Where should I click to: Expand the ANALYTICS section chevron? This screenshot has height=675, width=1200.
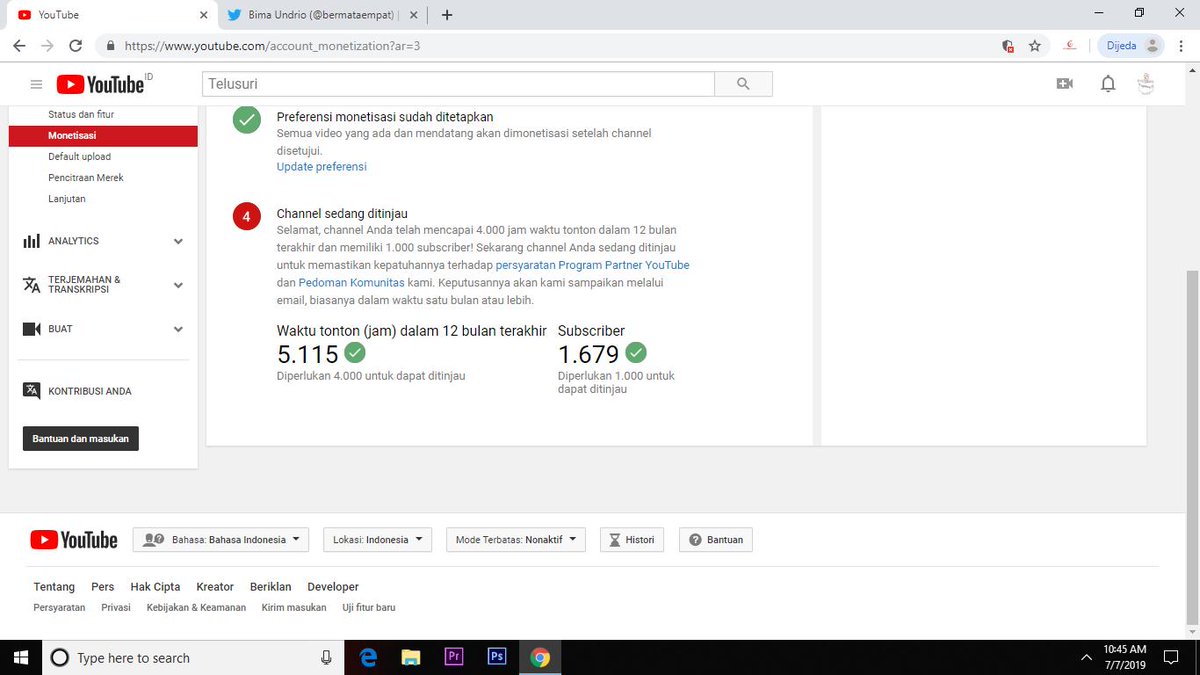(x=178, y=241)
